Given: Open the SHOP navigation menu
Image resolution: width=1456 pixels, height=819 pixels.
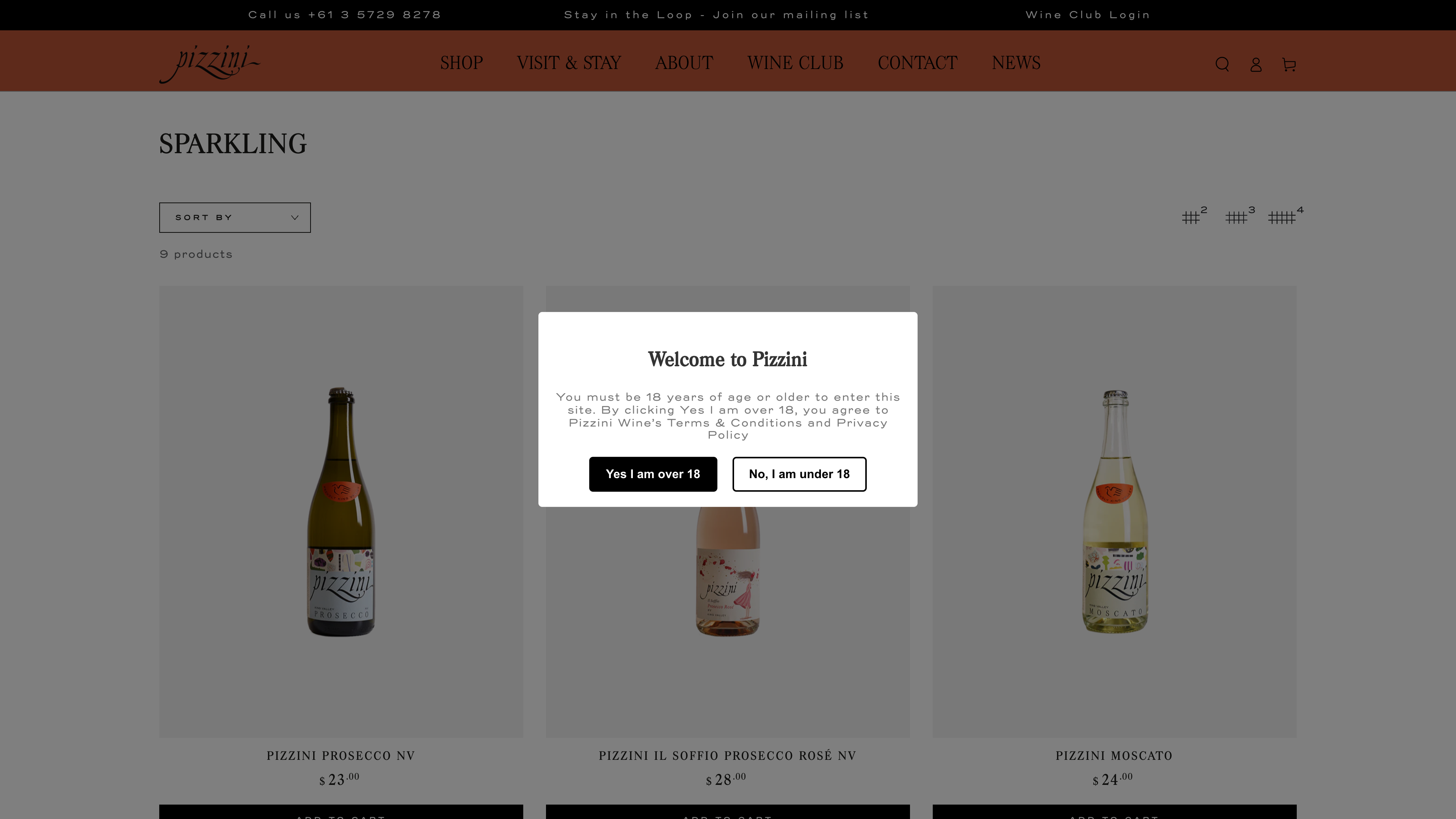Looking at the screenshot, I should [461, 63].
